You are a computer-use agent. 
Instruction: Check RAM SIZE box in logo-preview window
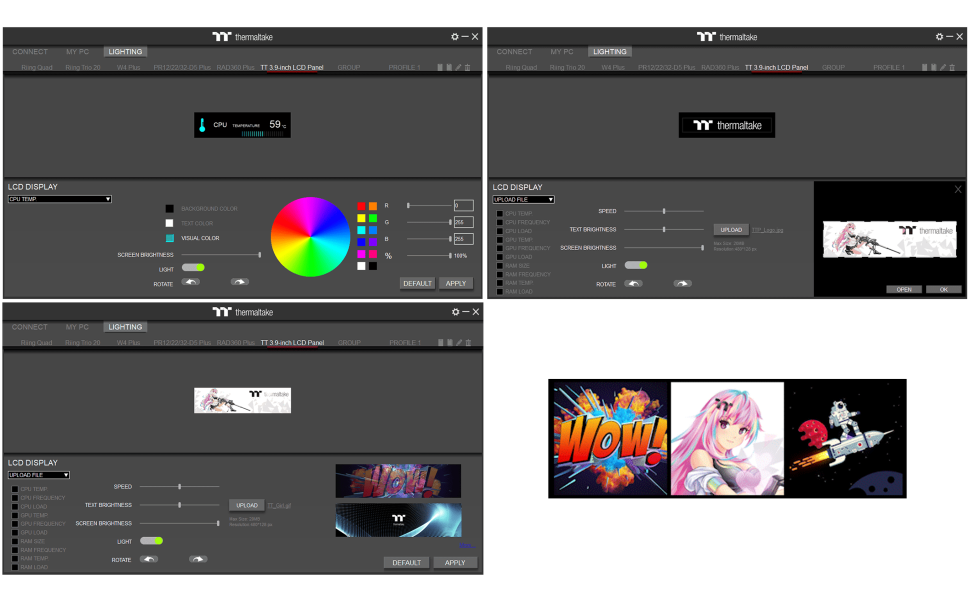click(499, 265)
